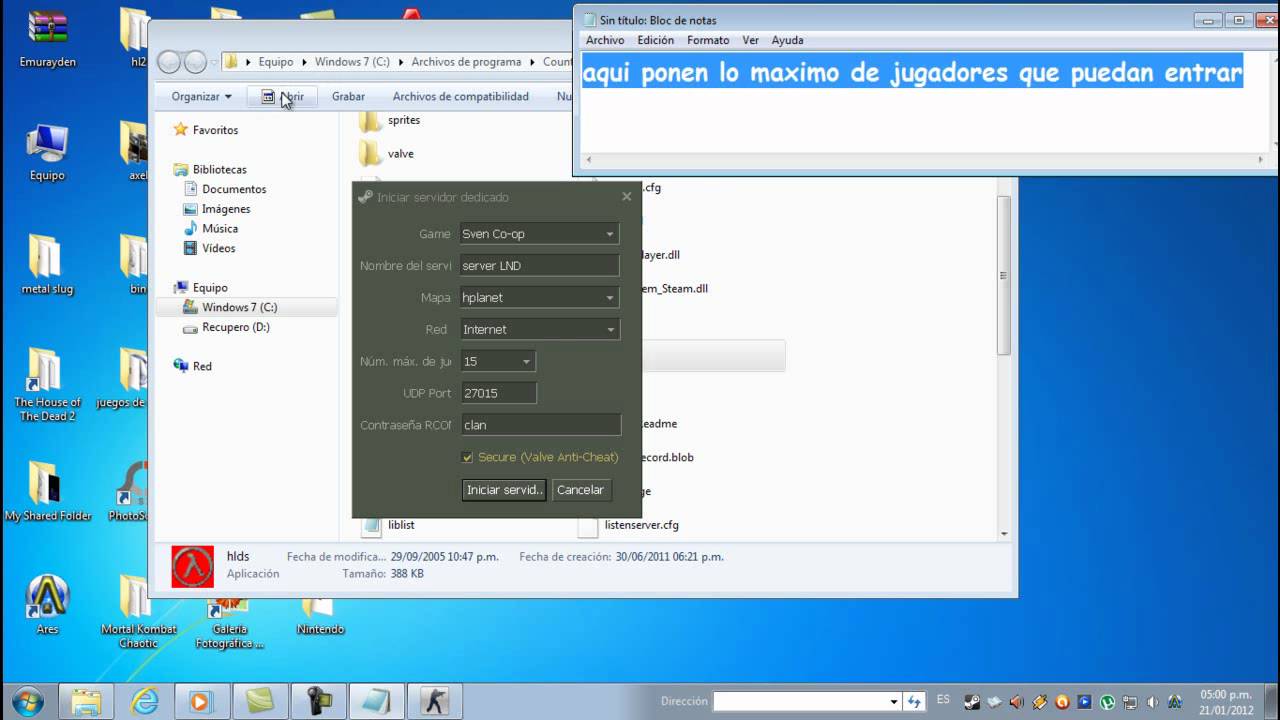
Task: Launch Internet Explorer from the taskbar
Action: click(145, 701)
